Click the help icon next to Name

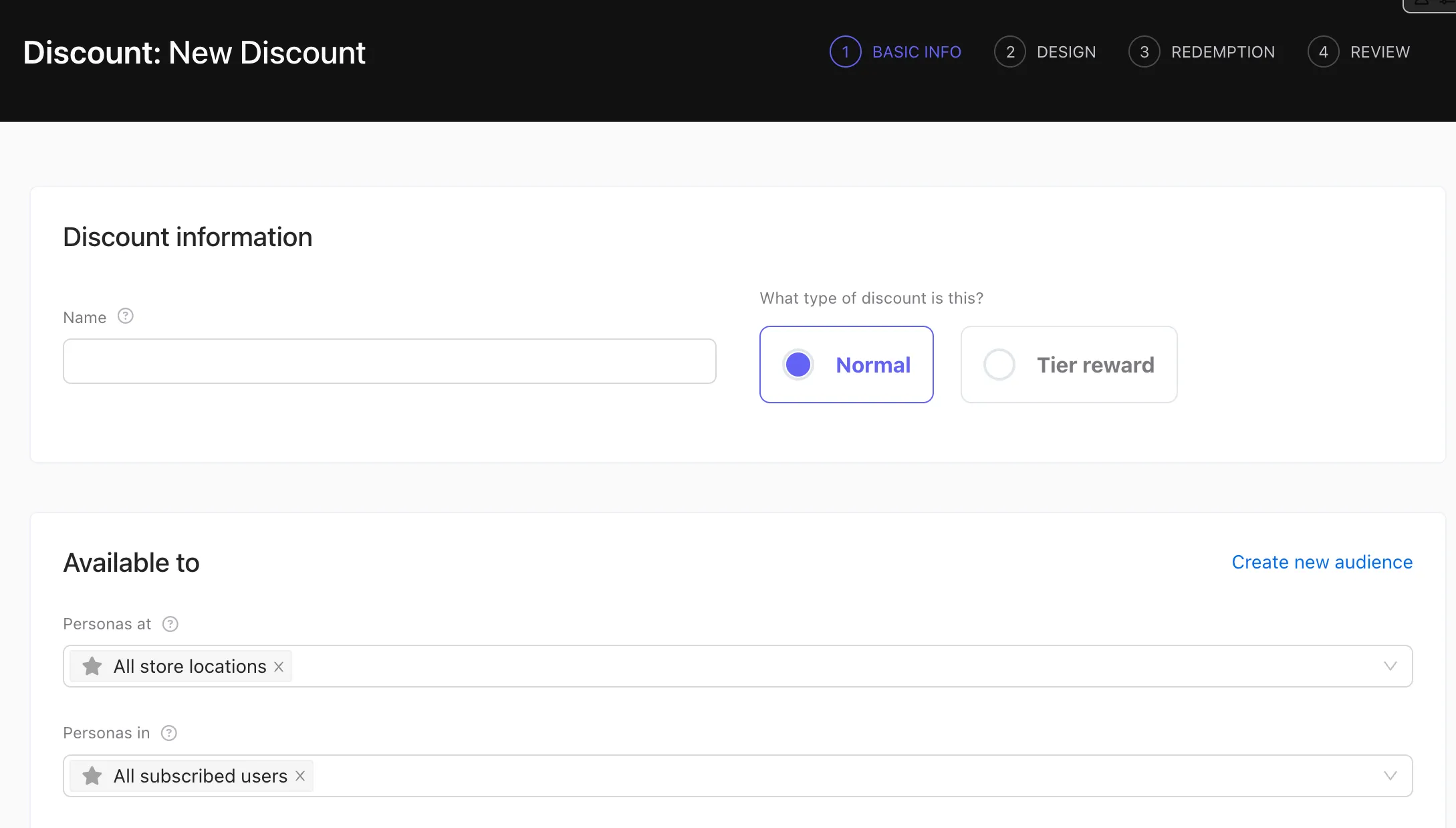point(126,316)
